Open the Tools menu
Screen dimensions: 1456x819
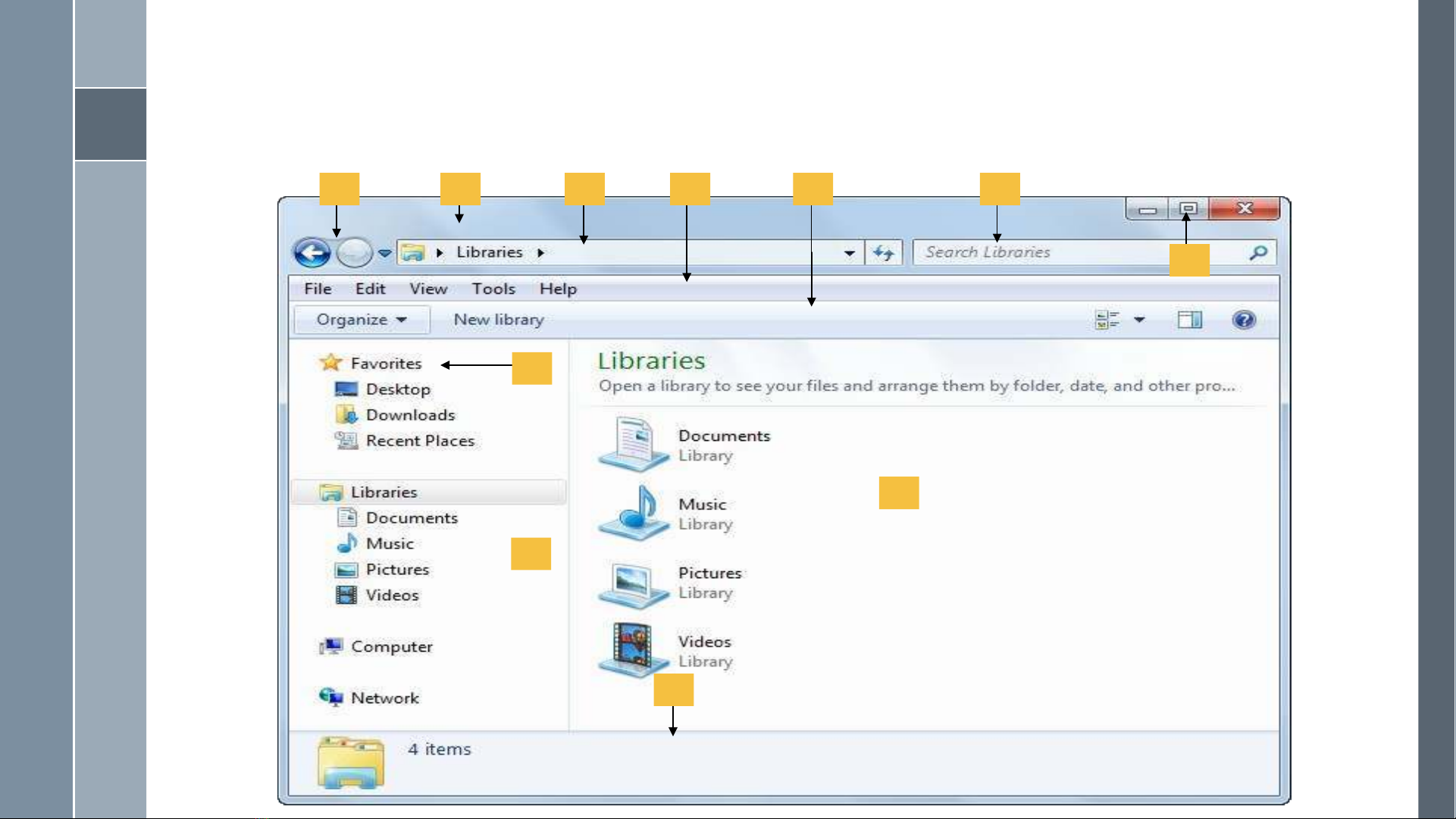point(493,289)
